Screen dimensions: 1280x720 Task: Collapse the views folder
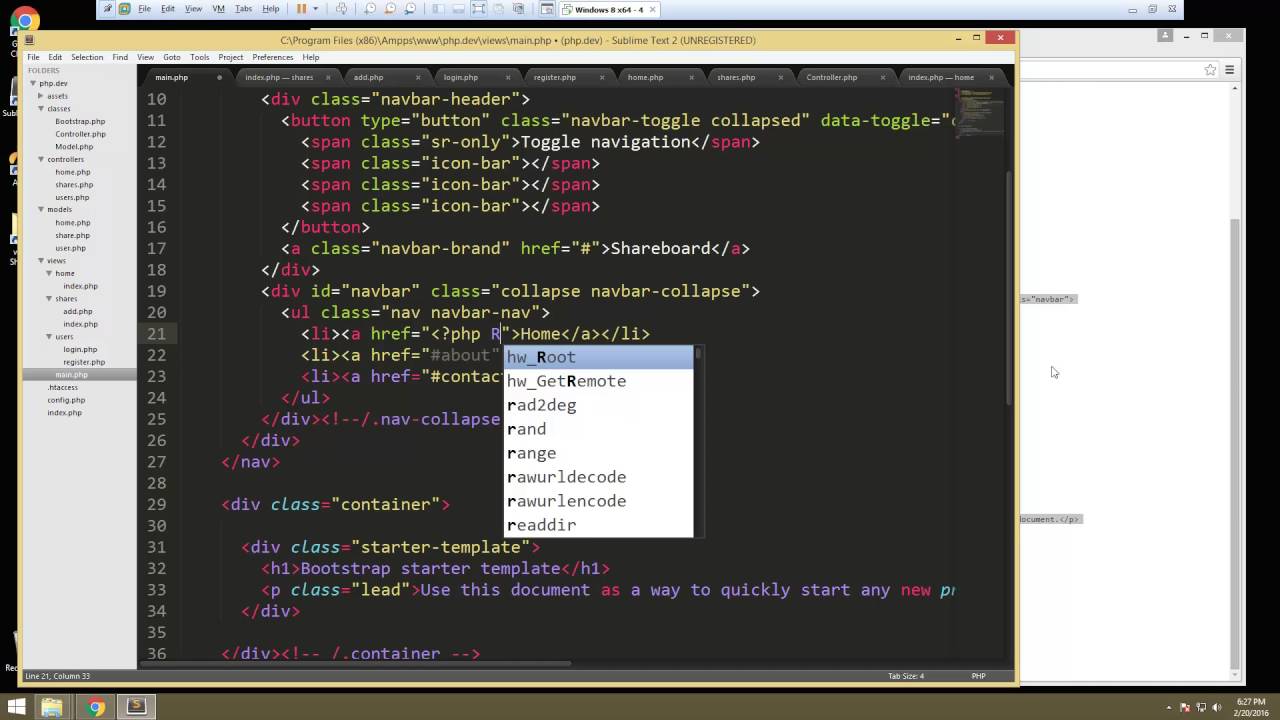[x=40, y=260]
